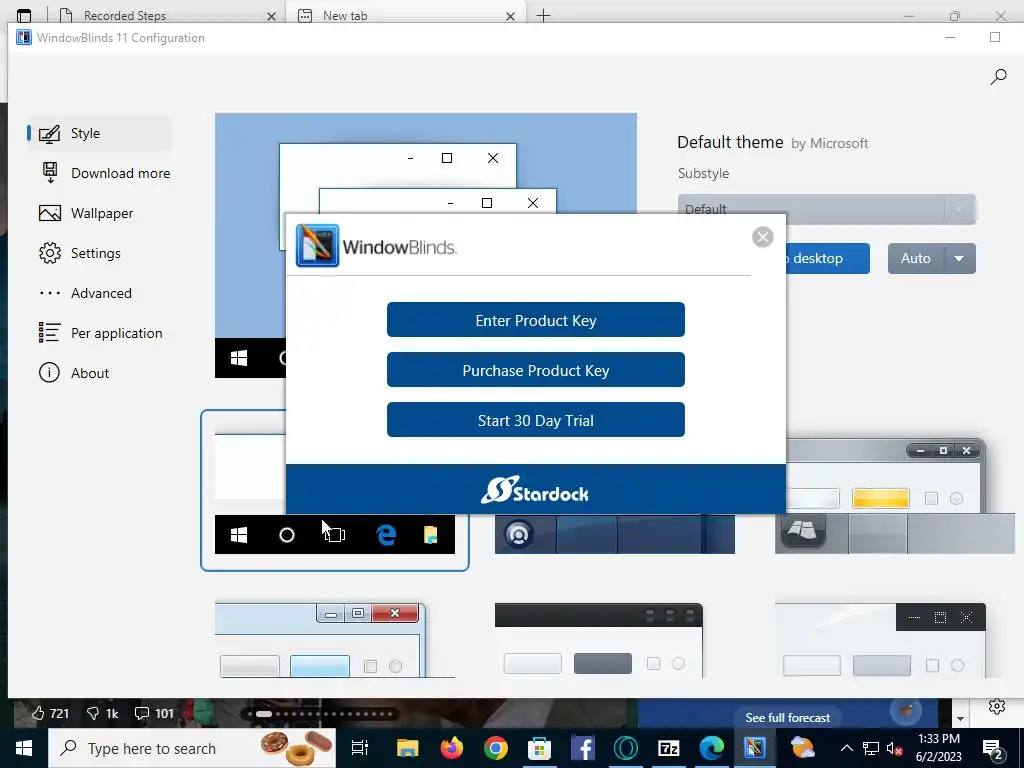The image size is (1024, 768).
Task: Click the Download more arrow icon
Action: click(x=50, y=173)
